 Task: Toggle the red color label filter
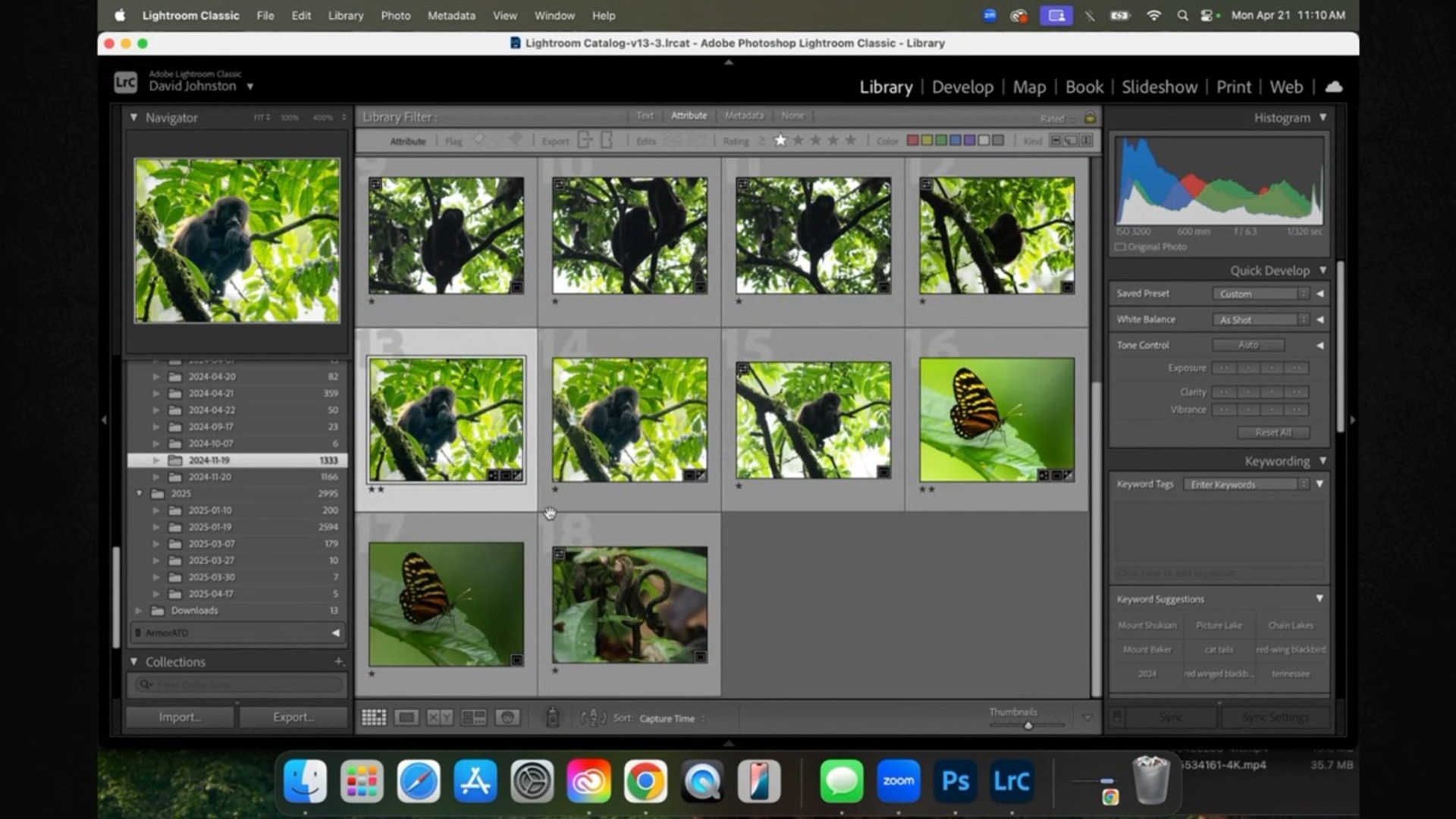(913, 141)
